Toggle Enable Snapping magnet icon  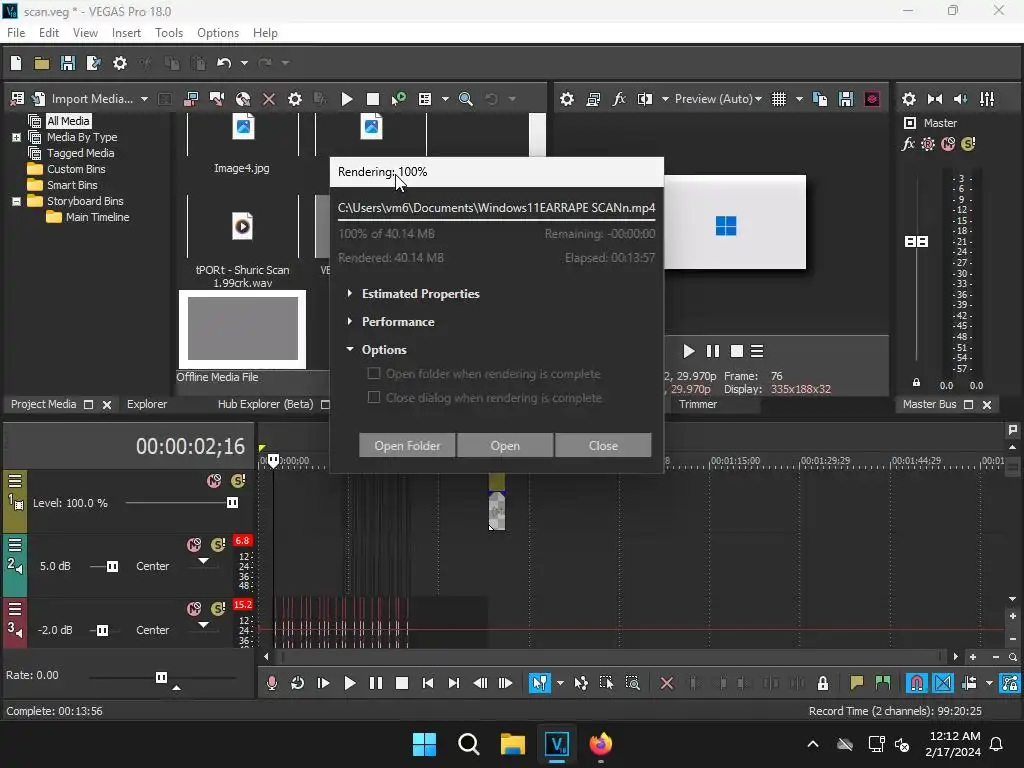(917, 683)
